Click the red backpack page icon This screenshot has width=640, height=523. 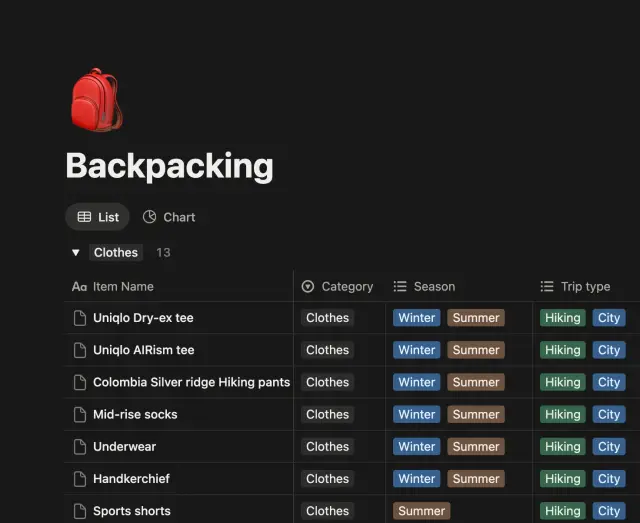pos(96,100)
